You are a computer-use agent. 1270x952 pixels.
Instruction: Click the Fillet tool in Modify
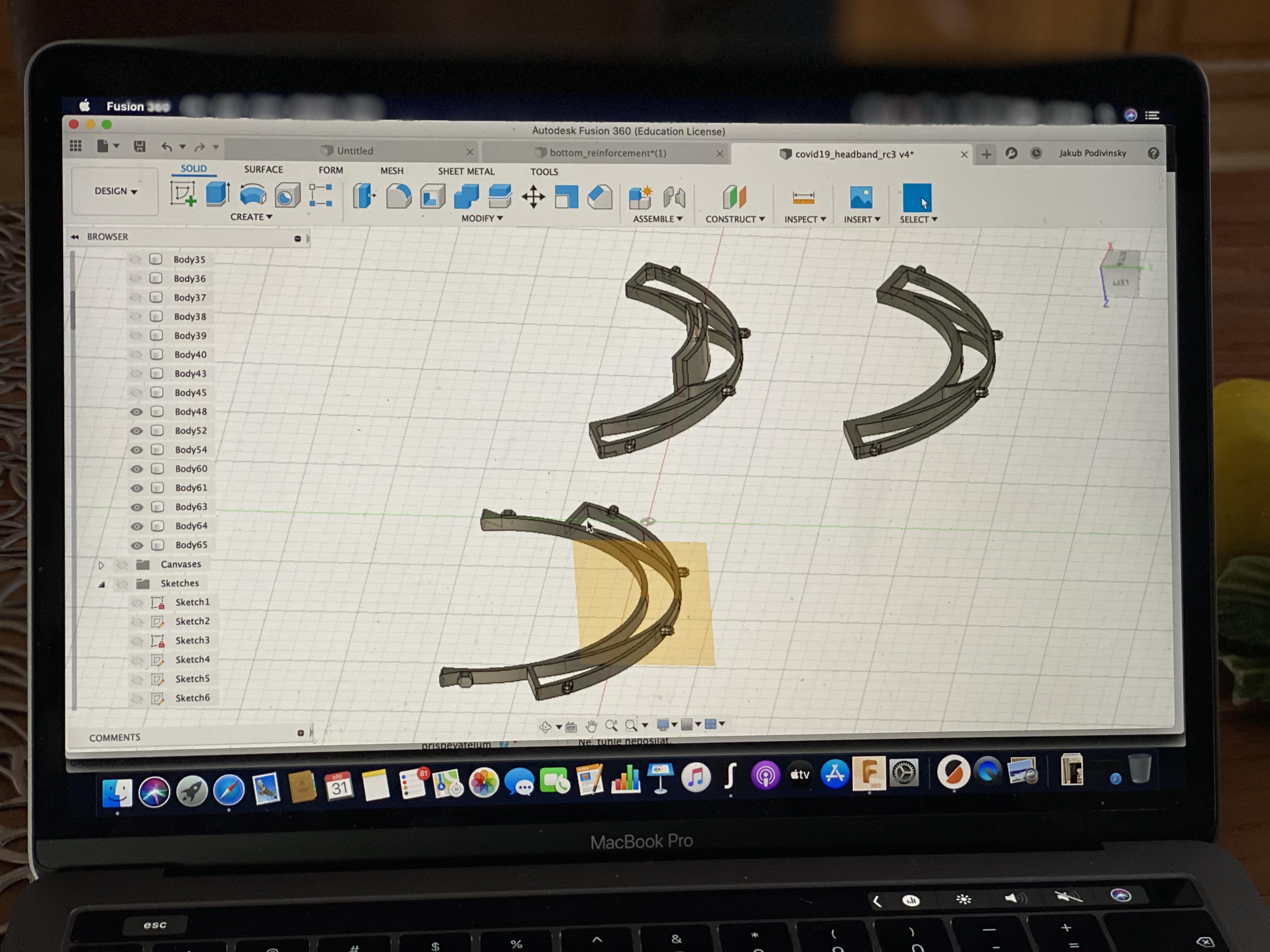point(398,196)
